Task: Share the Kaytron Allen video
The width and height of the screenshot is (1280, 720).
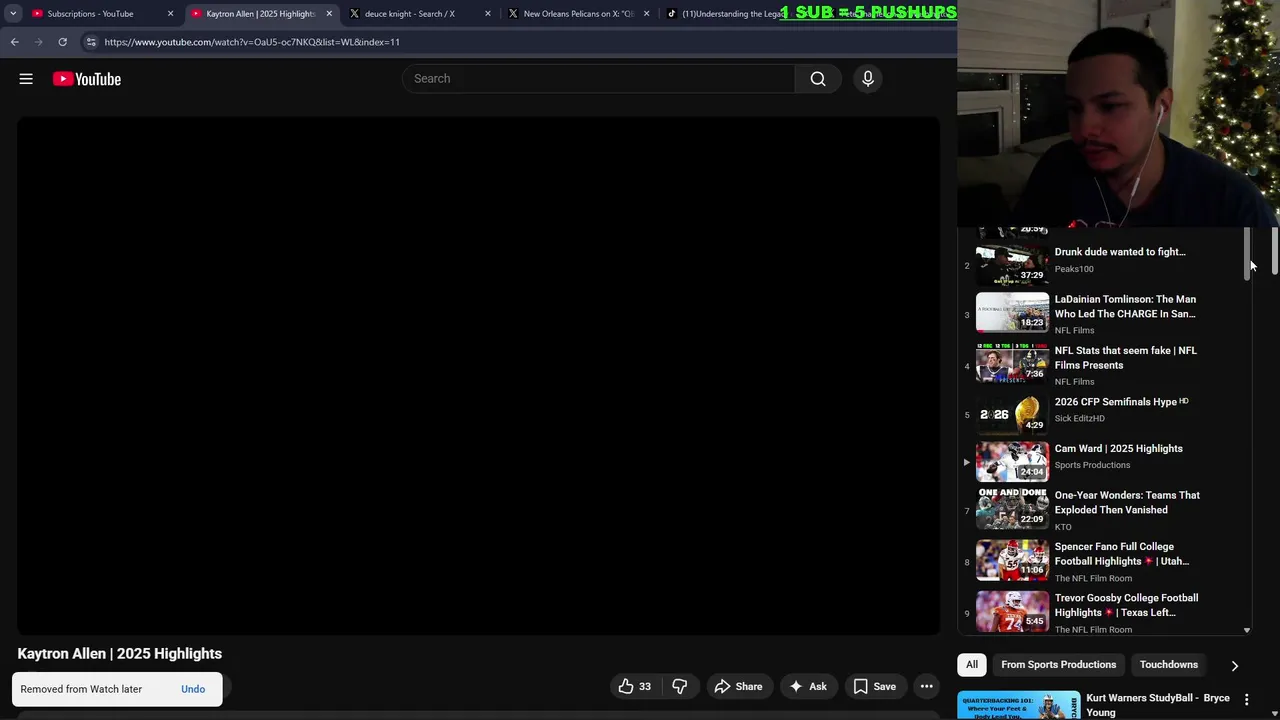Action: (x=738, y=687)
